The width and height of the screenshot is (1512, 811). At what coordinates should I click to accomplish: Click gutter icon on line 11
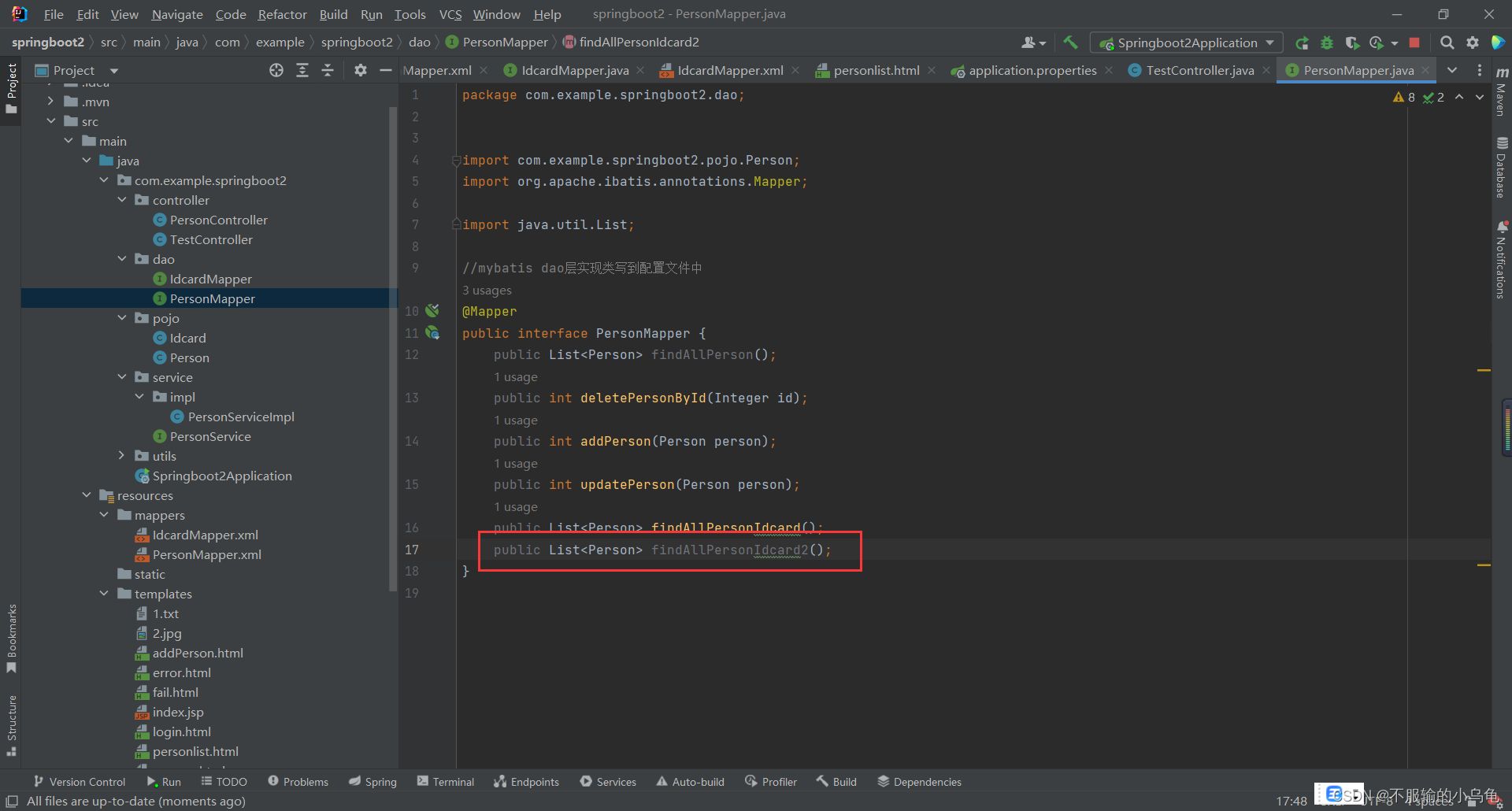pos(432,332)
